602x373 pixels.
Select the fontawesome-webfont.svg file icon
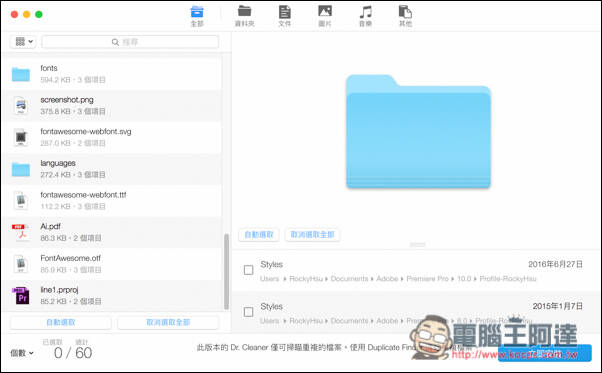click(x=21, y=137)
